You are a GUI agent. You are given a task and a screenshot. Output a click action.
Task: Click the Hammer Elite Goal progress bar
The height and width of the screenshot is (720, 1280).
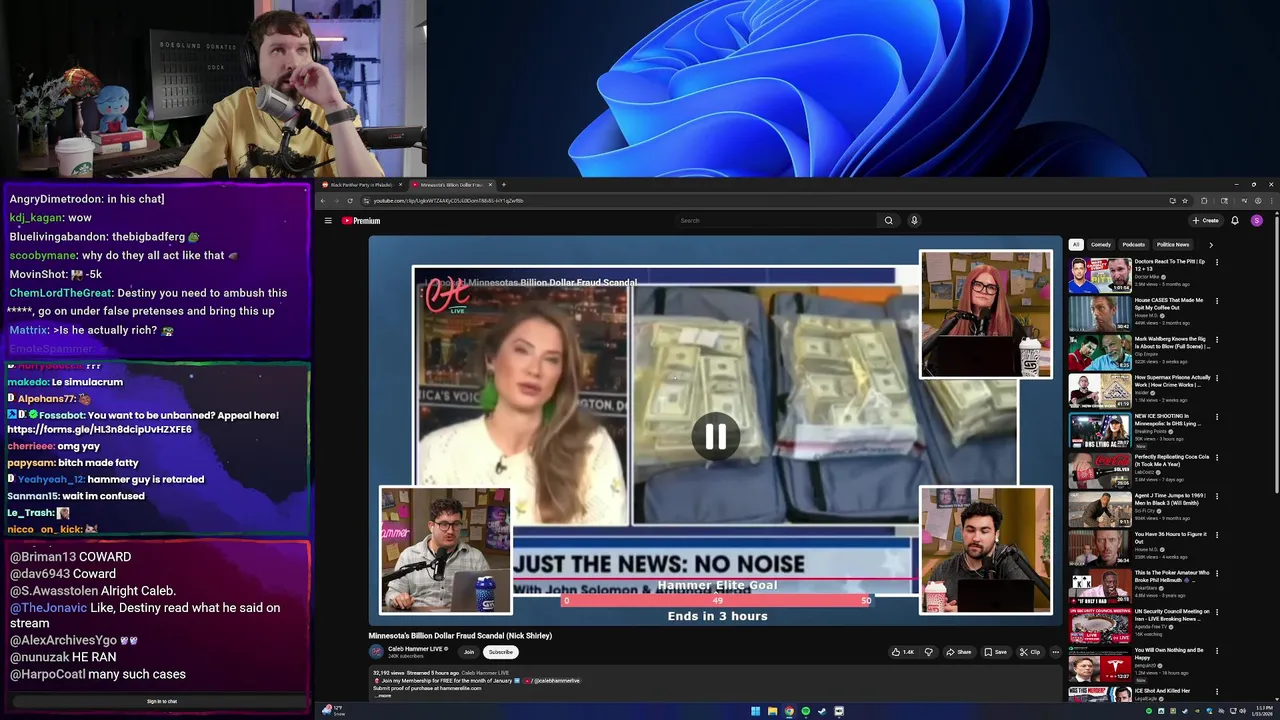click(717, 600)
